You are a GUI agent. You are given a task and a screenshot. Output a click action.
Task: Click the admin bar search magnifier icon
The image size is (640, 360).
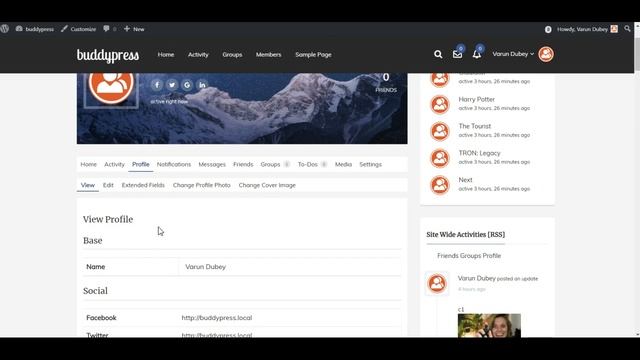coord(627,29)
